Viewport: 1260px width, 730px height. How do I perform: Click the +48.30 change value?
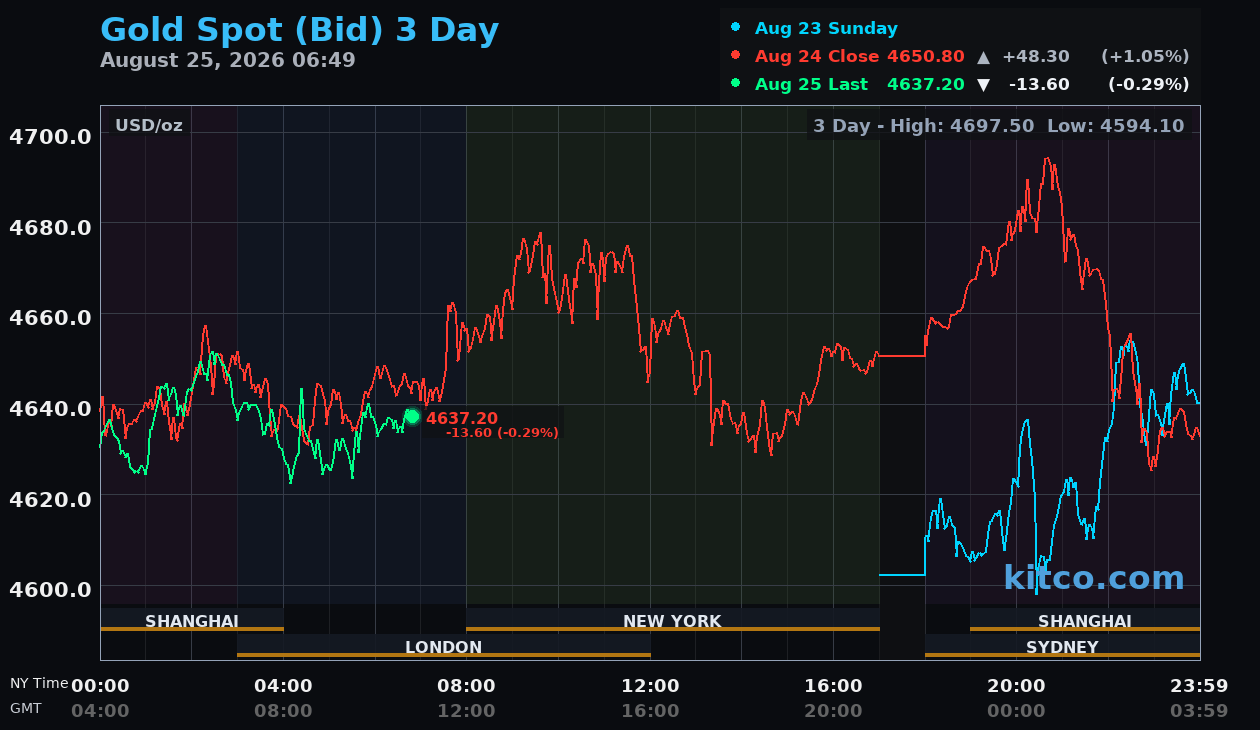pos(1036,56)
